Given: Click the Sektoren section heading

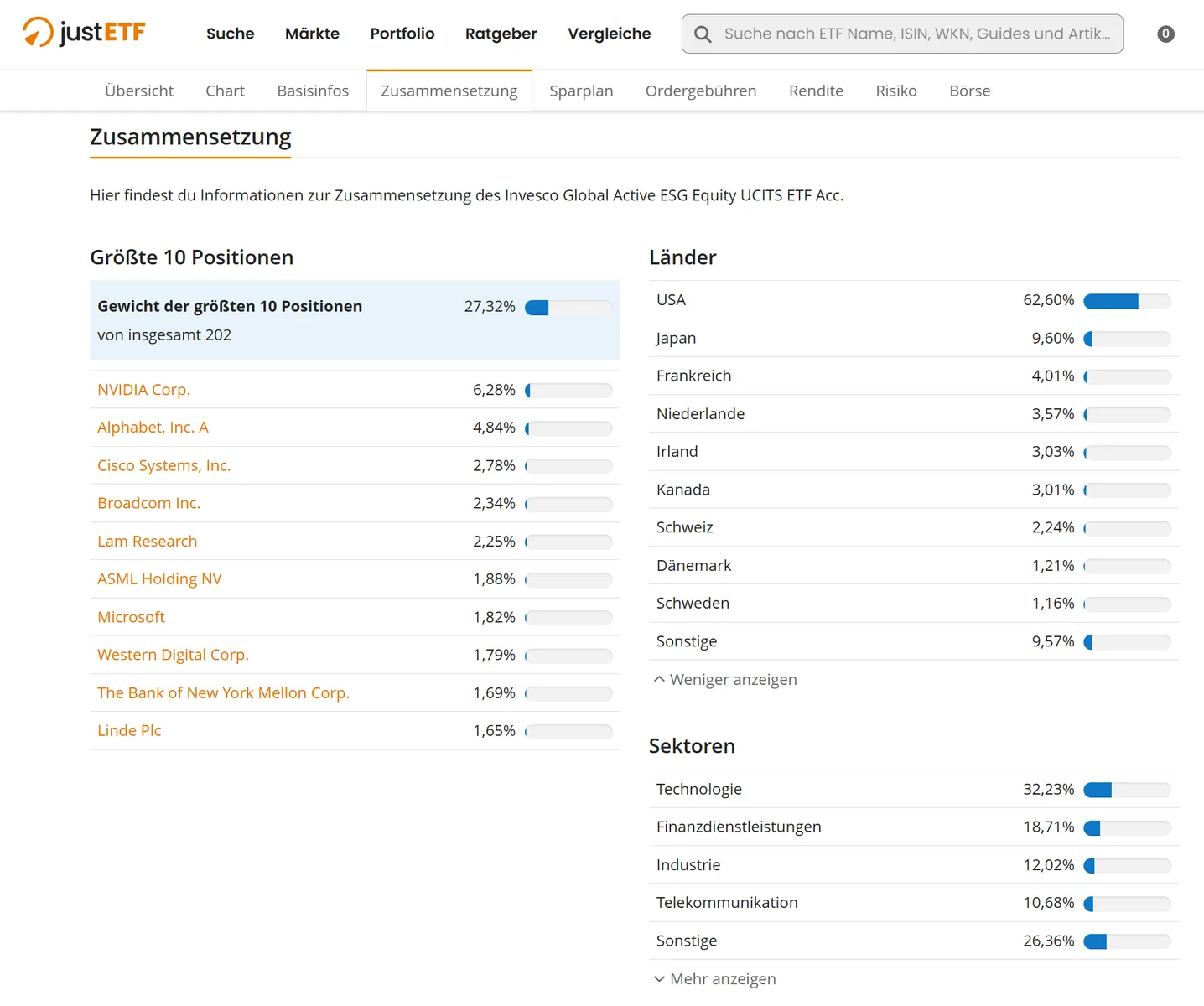Looking at the screenshot, I should [x=692, y=746].
